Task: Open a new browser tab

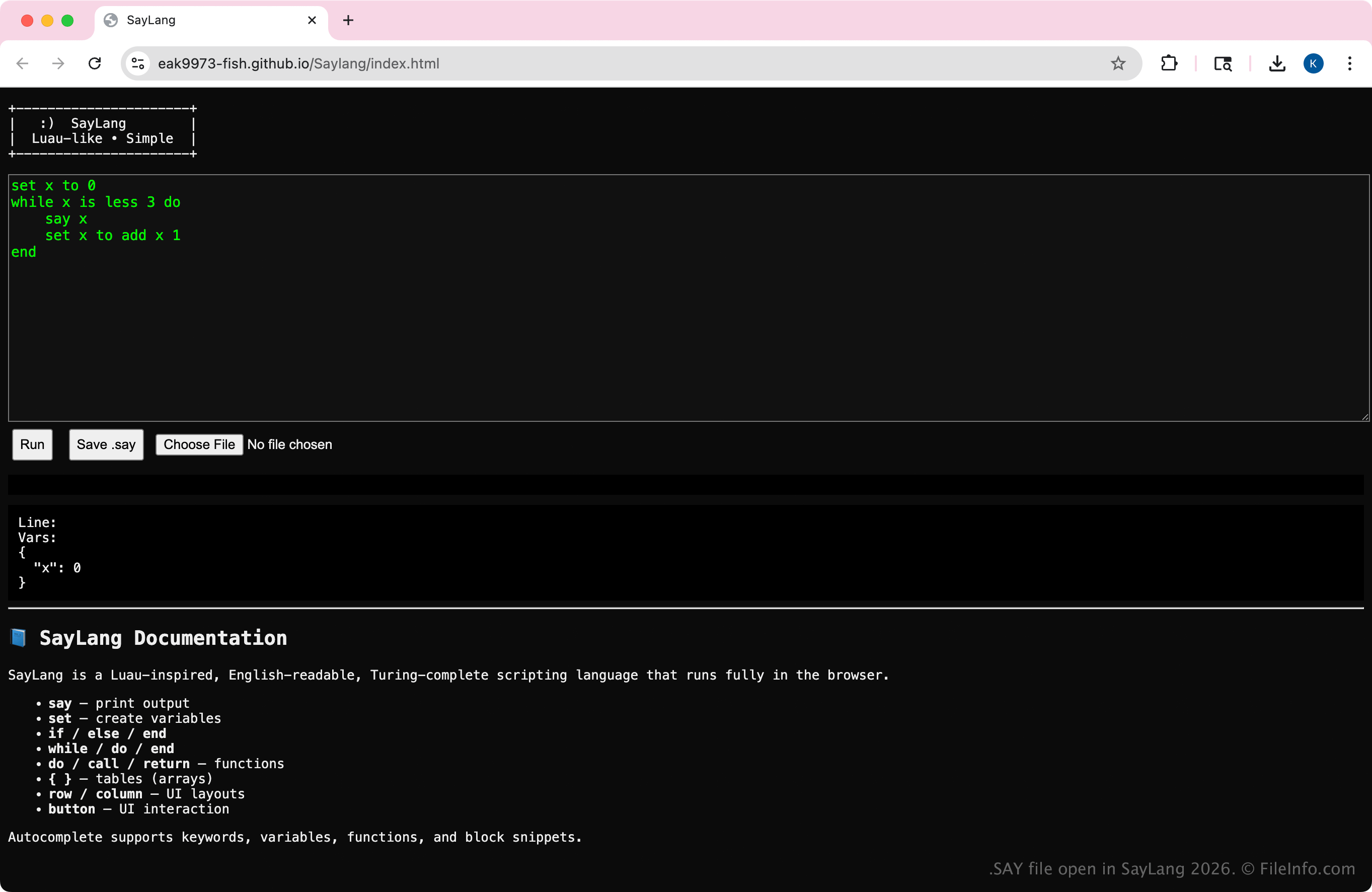Action: coord(348,20)
